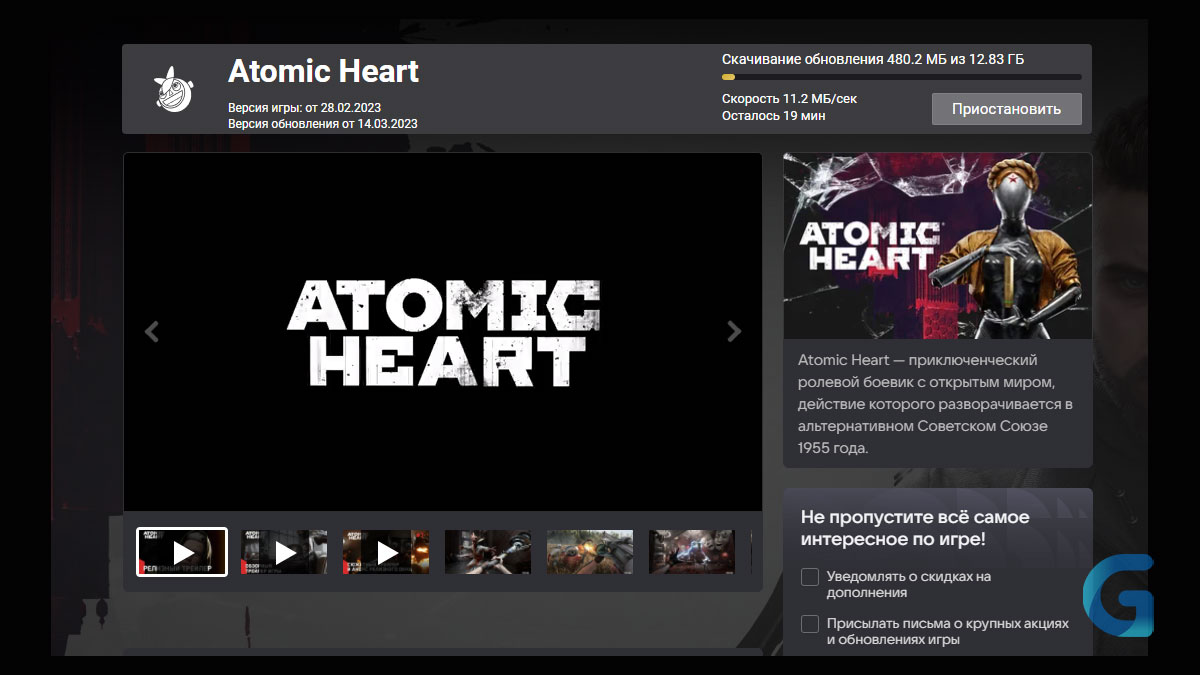
Task: Click the Atomic Heart game description paragraph
Action: click(935, 404)
